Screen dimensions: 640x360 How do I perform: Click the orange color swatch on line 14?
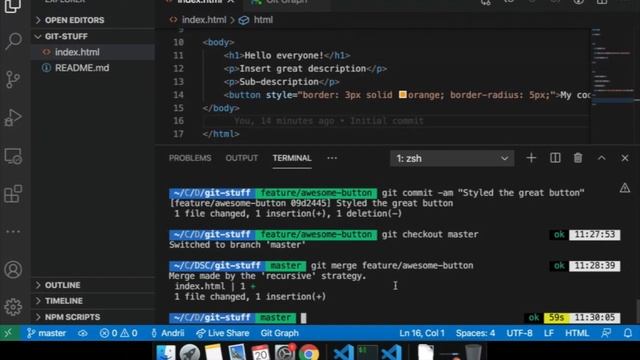402,95
